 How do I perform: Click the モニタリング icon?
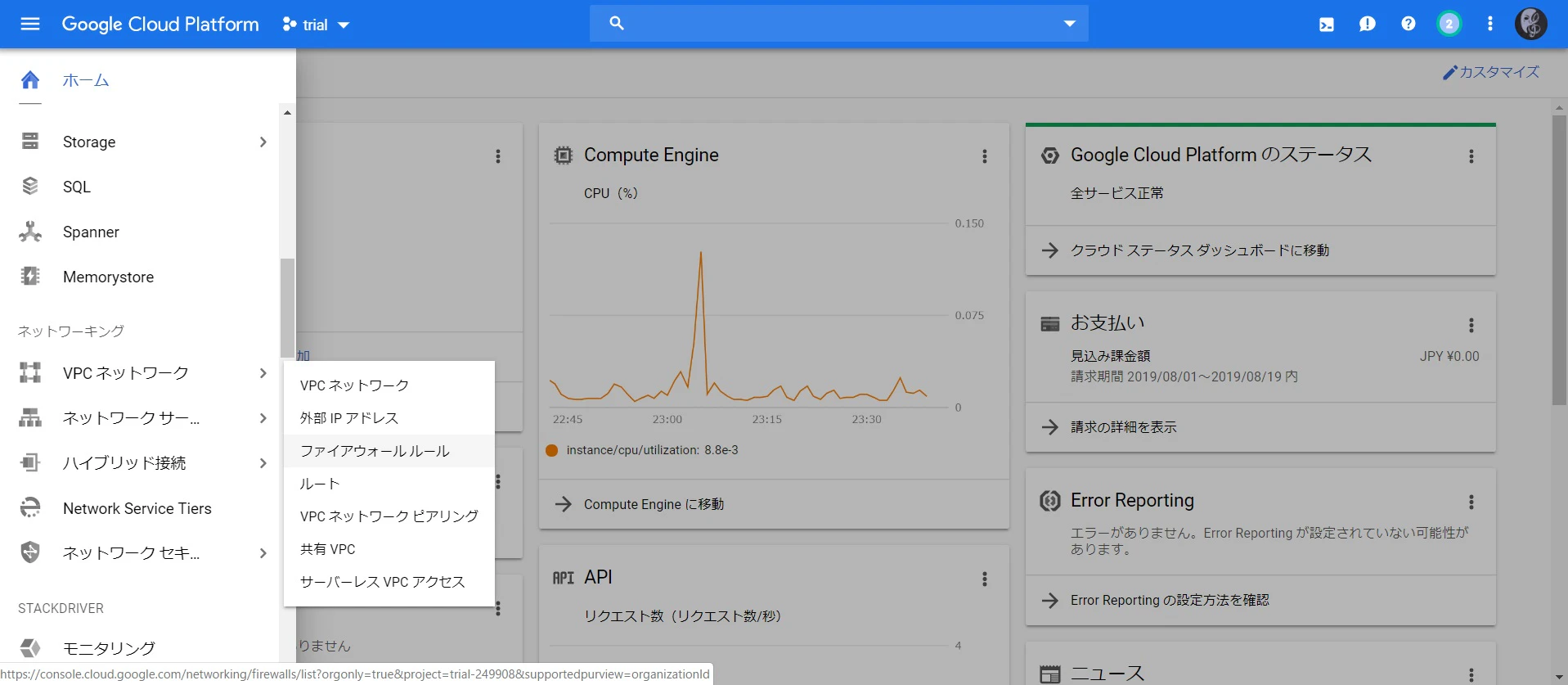[30, 647]
